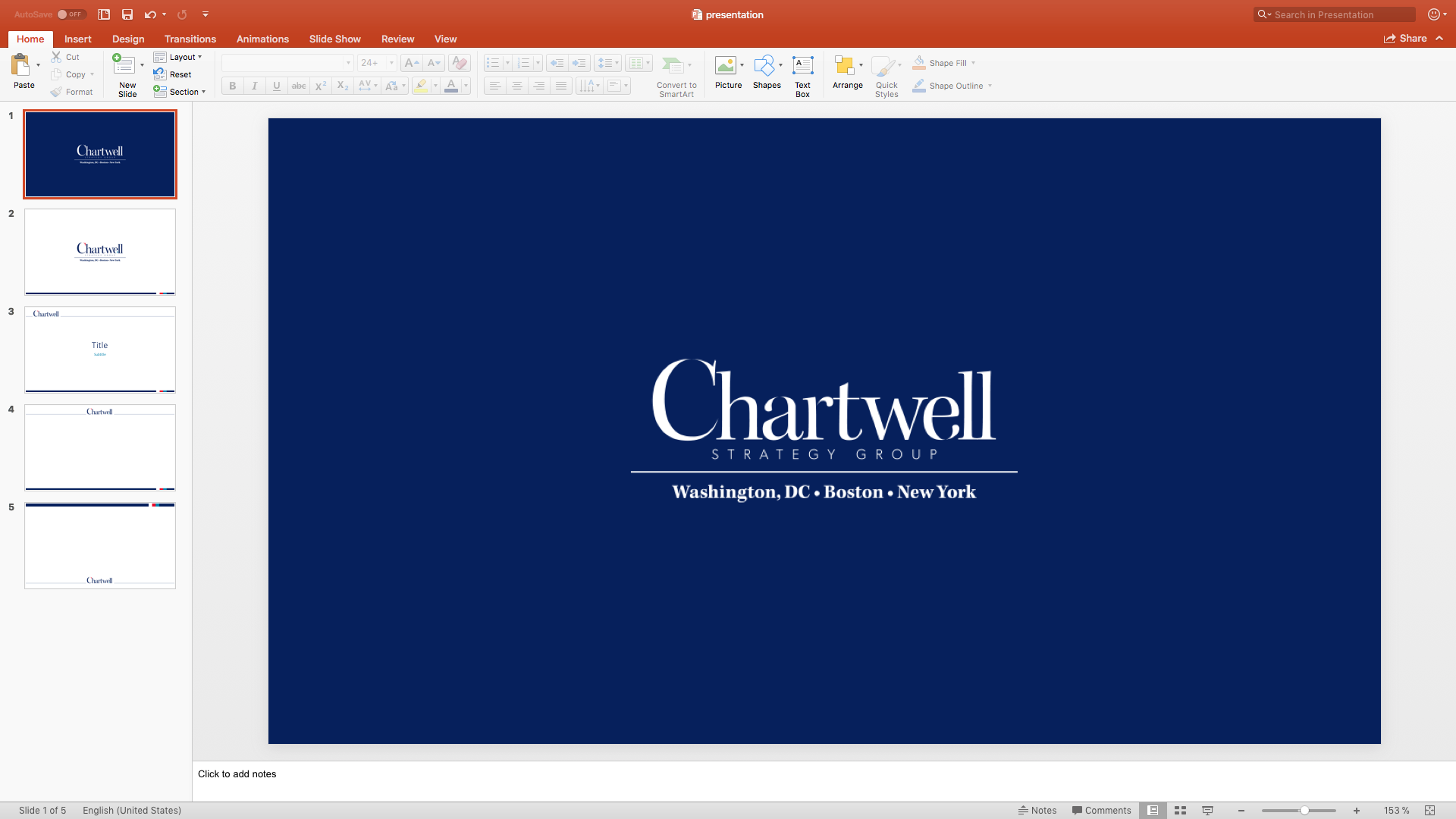The width and height of the screenshot is (1456, 819).
Task: Select slide 3 thumbnail titled Title
Action: point(100,350)
